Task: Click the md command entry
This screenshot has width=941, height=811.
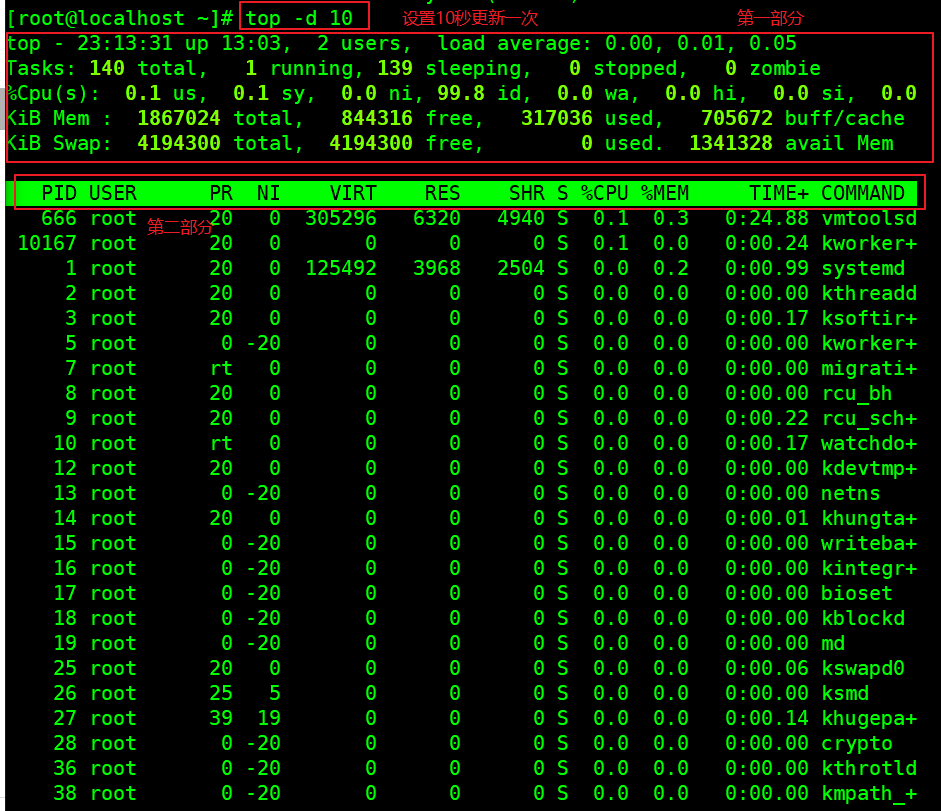Action: click(x=833, y=644)
